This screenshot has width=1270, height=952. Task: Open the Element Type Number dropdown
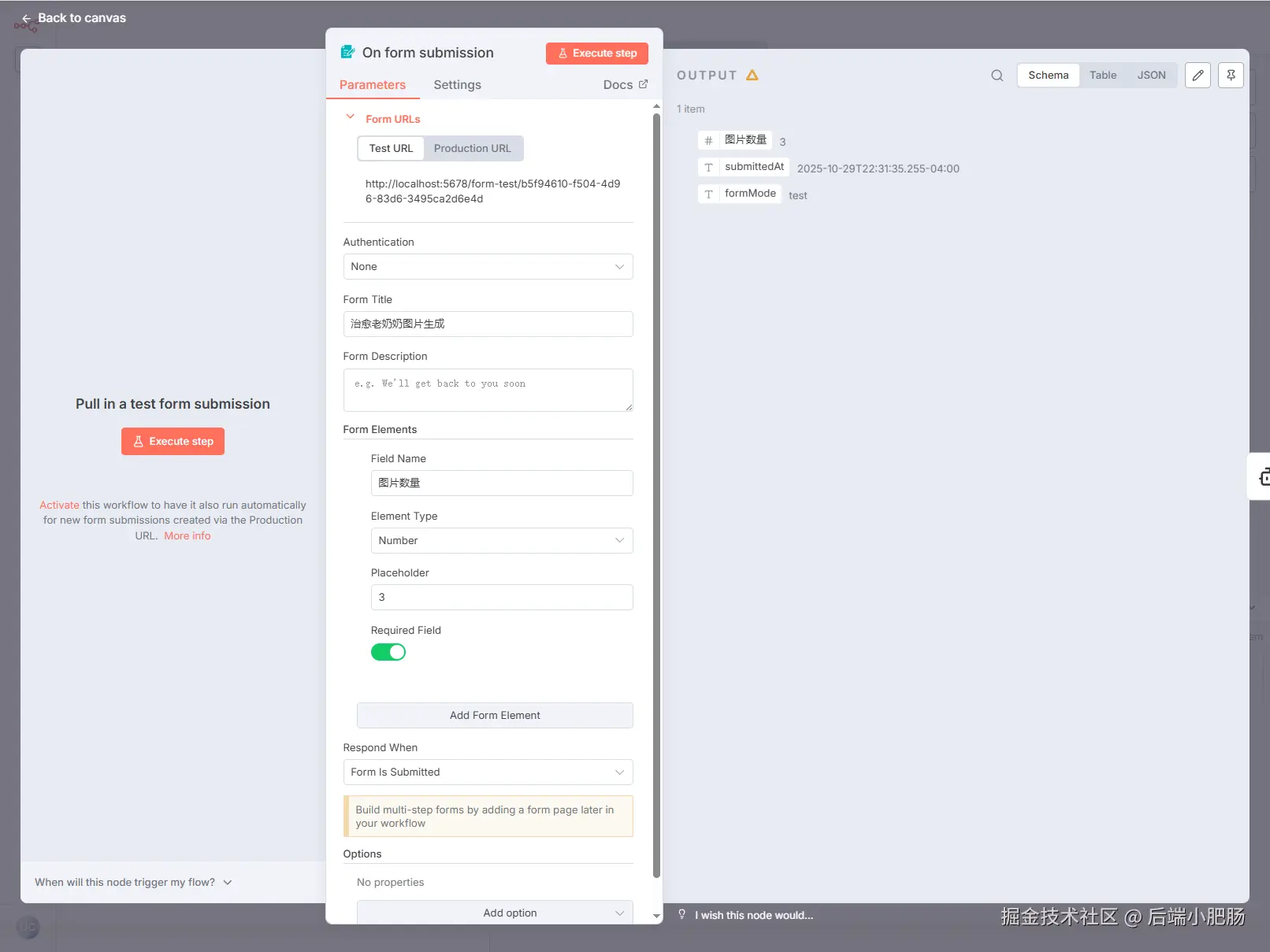tap(502, 540)
